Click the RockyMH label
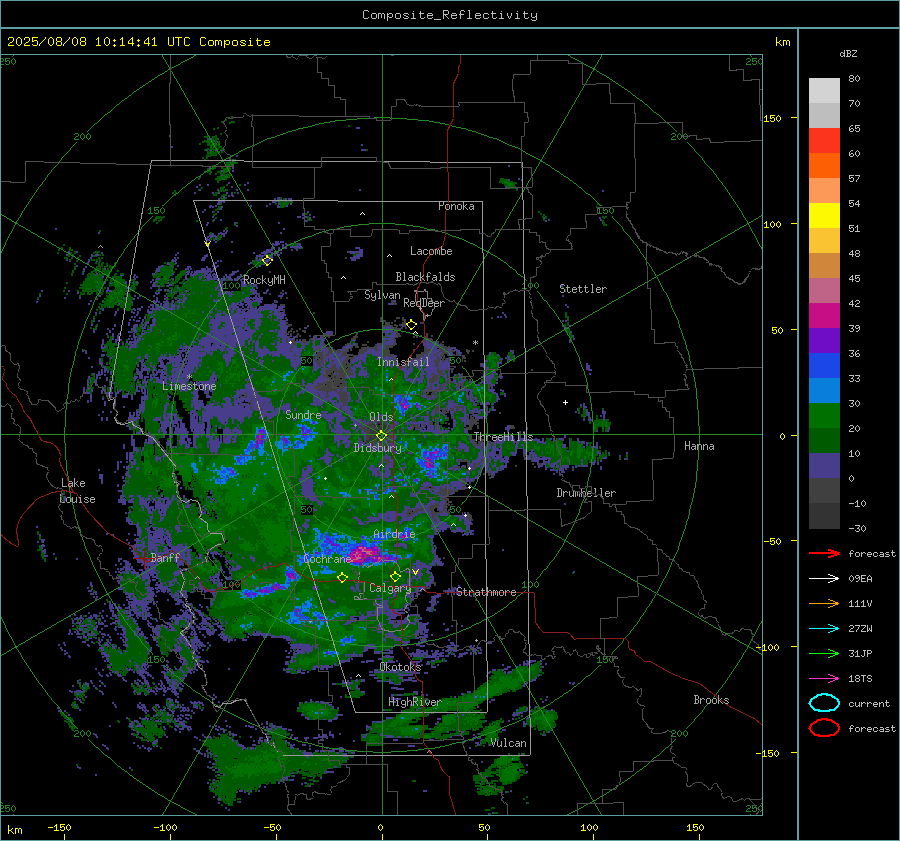 click(264, 280)
